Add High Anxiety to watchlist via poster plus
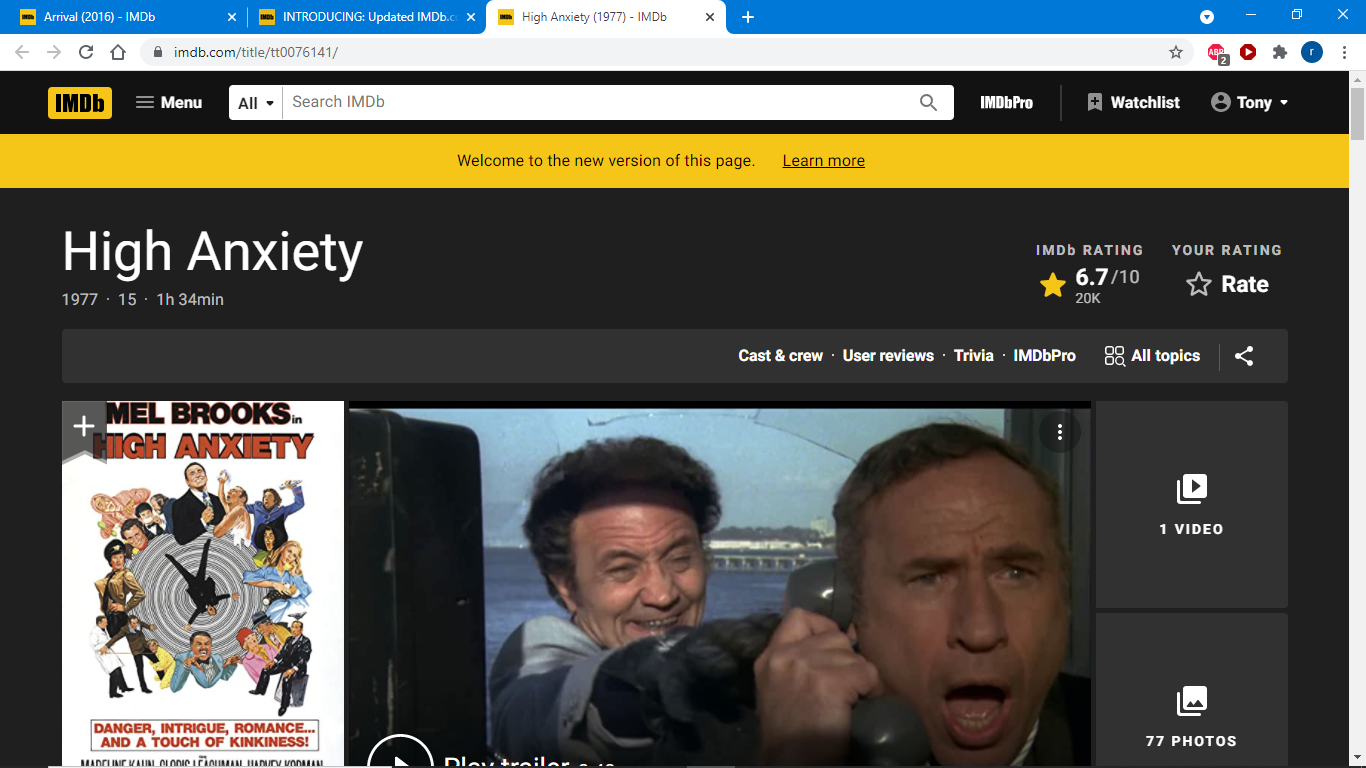 (x=84, y=427)
